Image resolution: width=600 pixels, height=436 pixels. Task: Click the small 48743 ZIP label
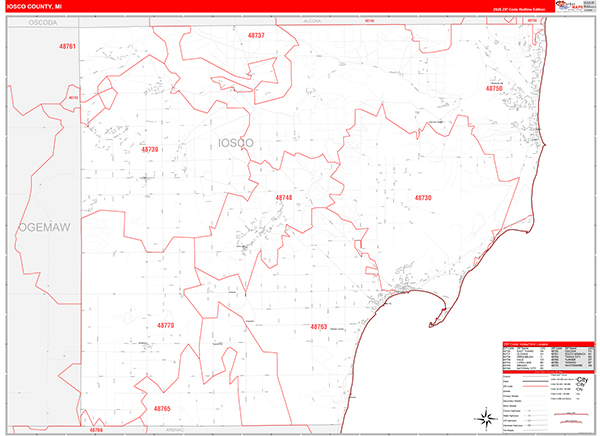tap(73, 98)
